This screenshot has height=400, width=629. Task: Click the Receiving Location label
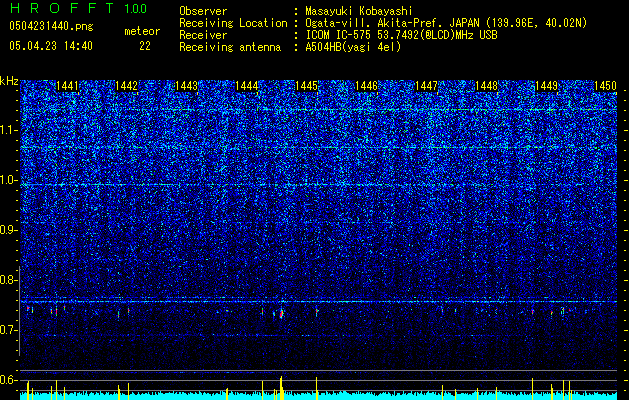pos(233,23)
